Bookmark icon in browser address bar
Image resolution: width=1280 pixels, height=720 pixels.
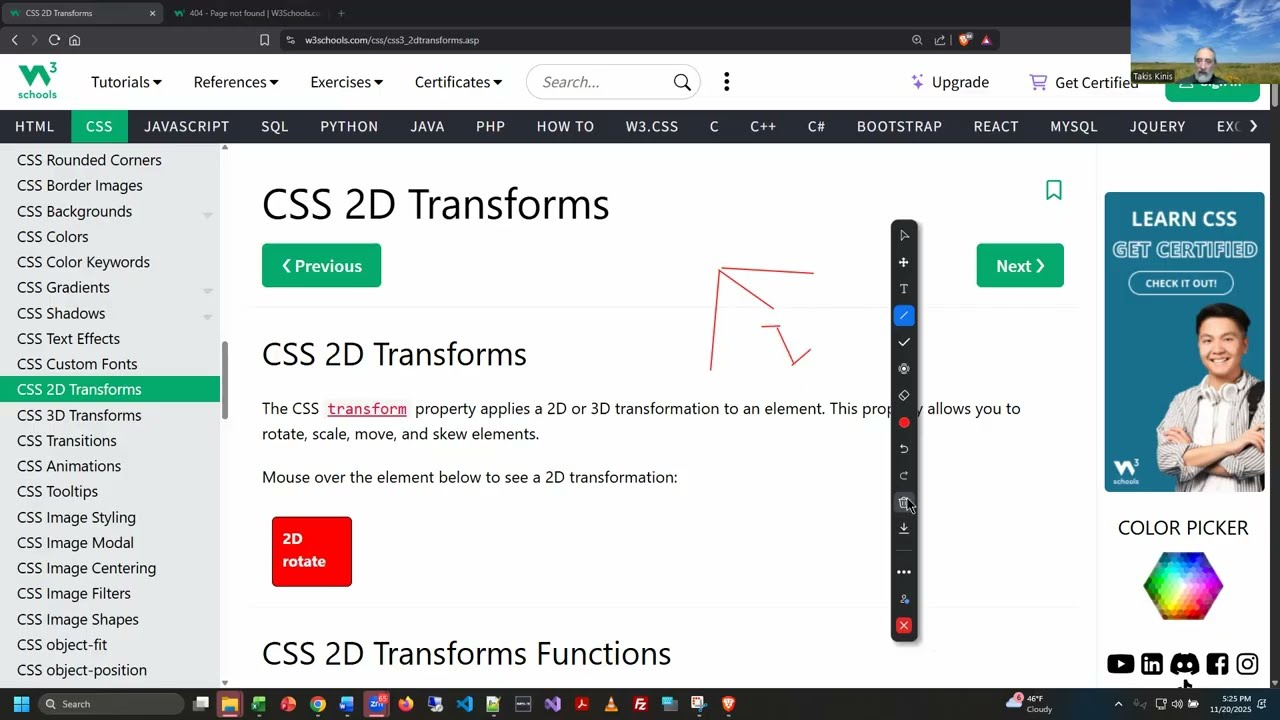[264, 40]
